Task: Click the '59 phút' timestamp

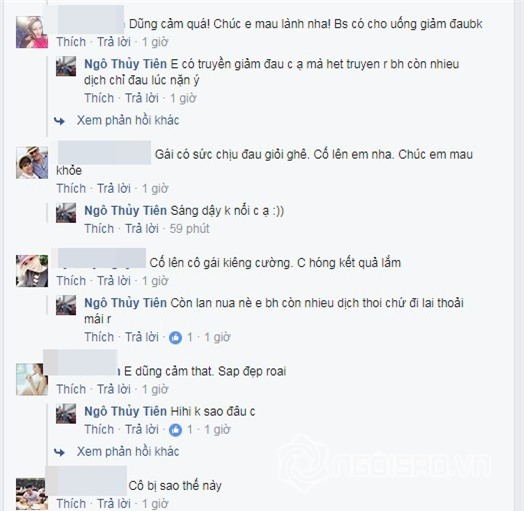Action: 189,229
